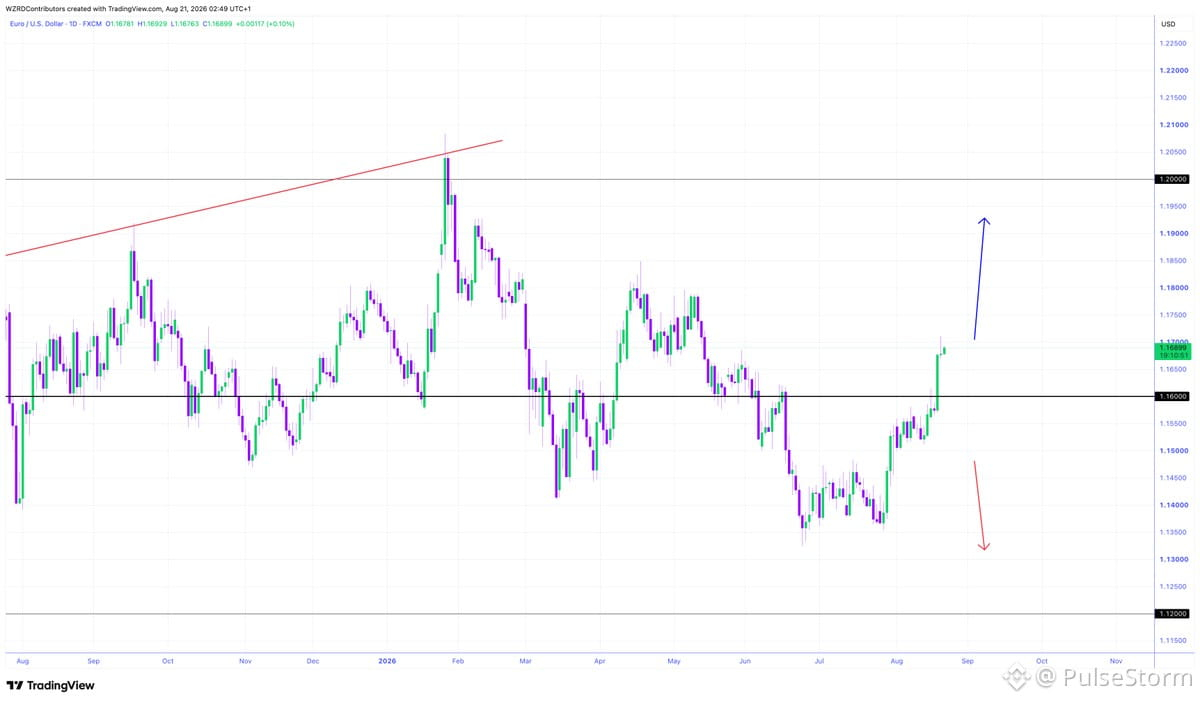The height and width of the screenshot is (702, 1200).
Task: Select the red rising trendline drawing
Action: click(253, 198)
